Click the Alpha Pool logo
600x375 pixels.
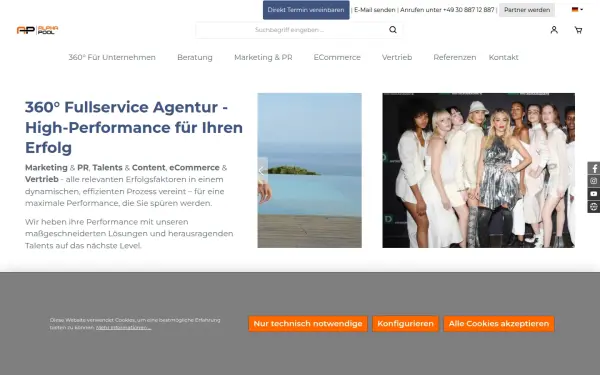(38, 30)
